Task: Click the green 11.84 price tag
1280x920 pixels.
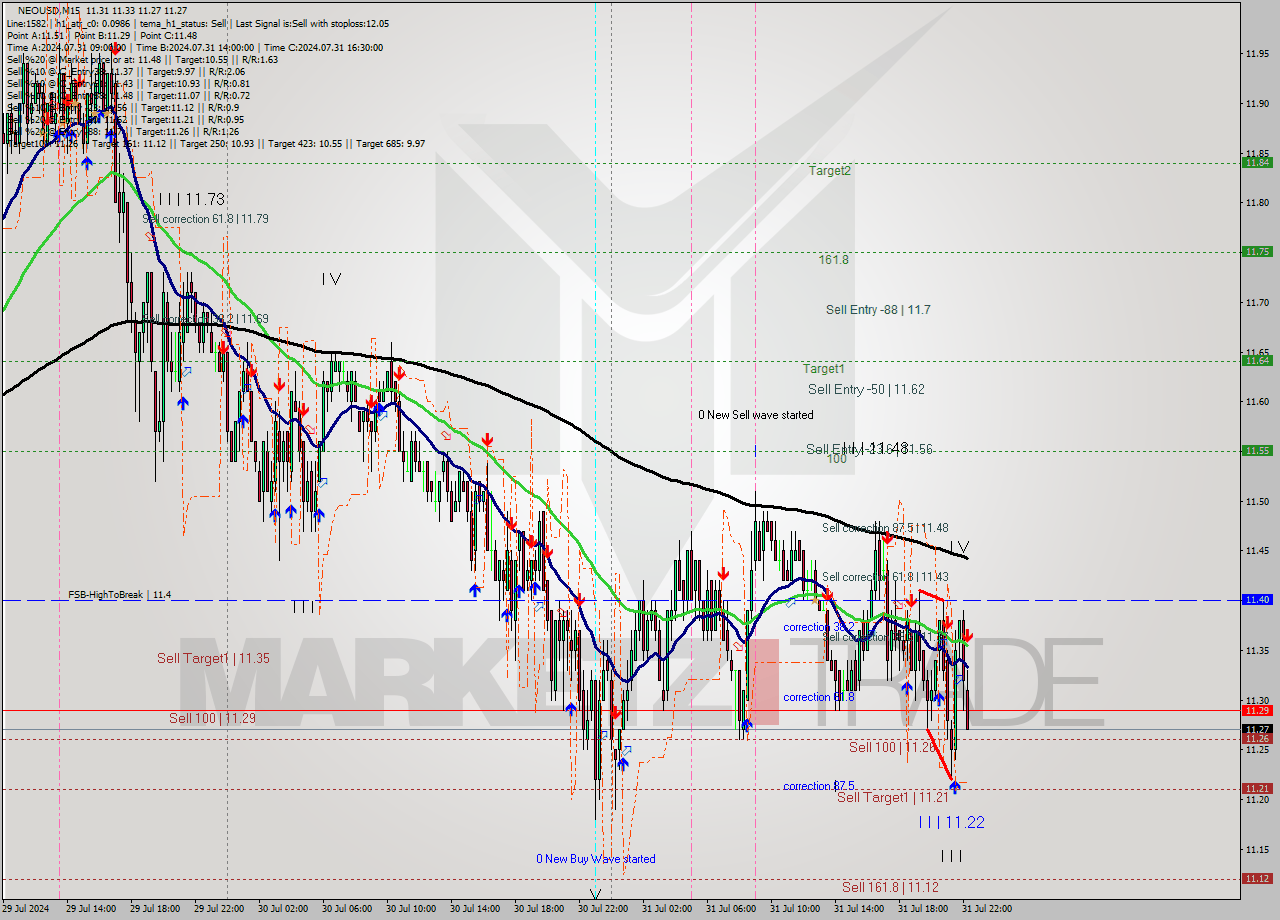Action: tap(1257, 162)
